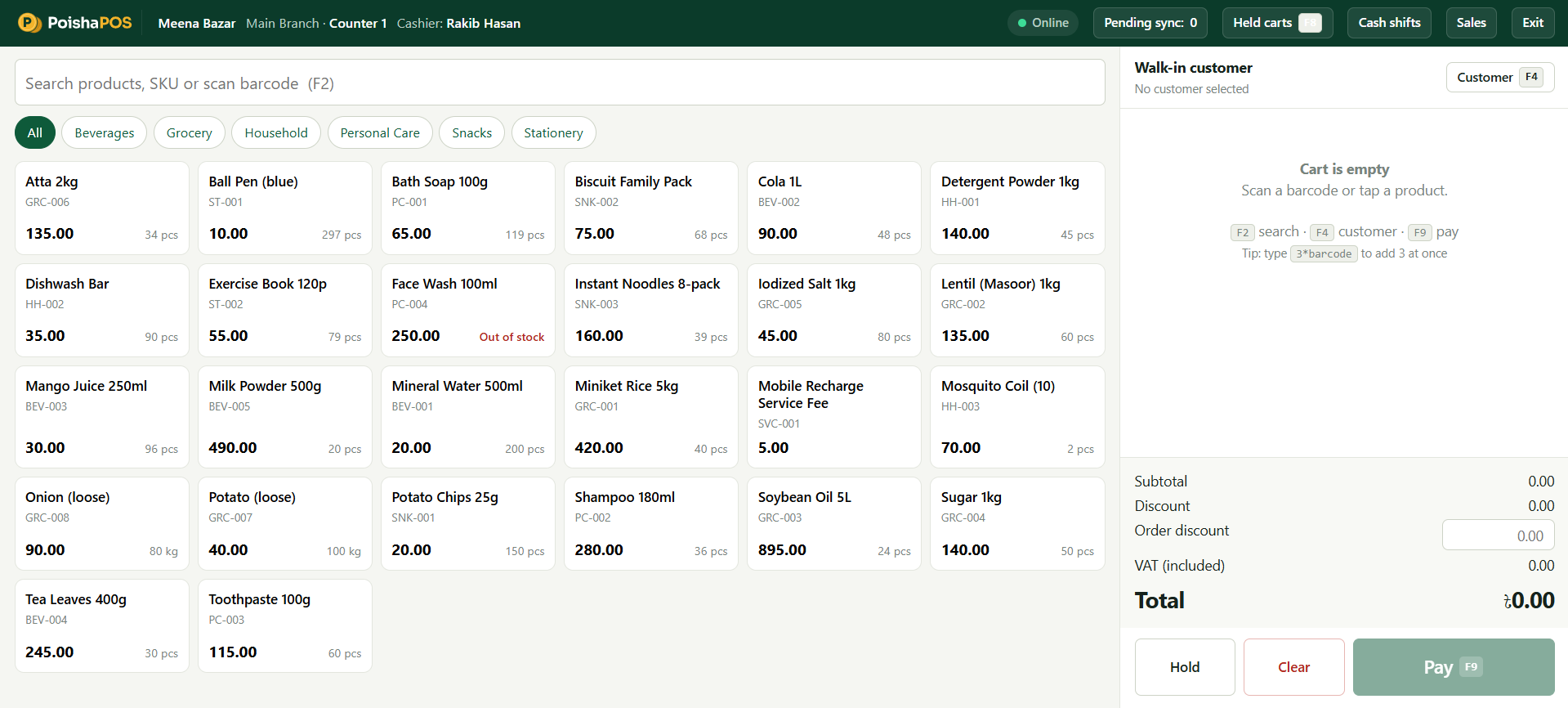Filter products by Snacks
Viewport: 1568px width, 708px height.
[x=472, y=132]
